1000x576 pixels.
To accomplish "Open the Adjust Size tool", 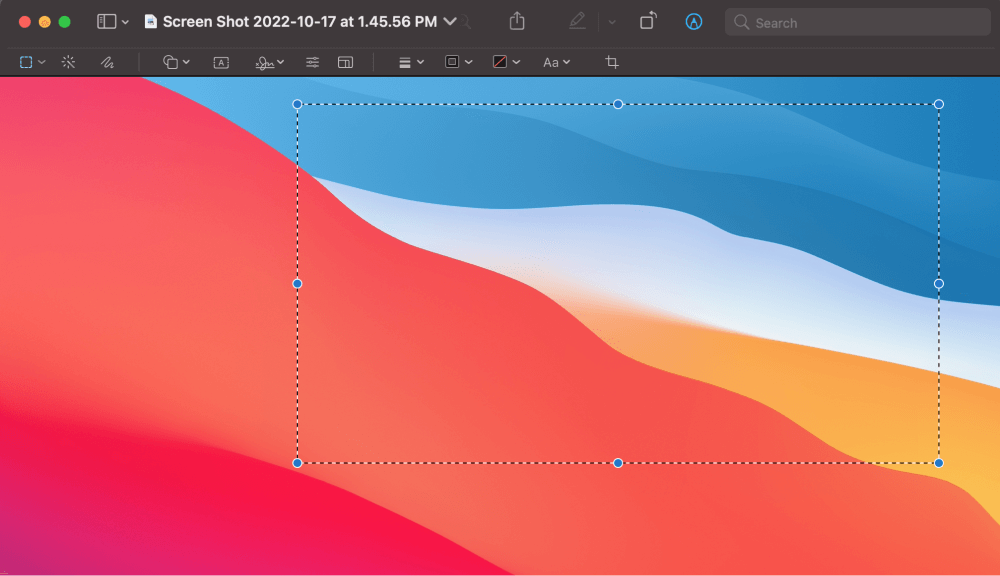I will pyautogui.click(x=345, y=62).
